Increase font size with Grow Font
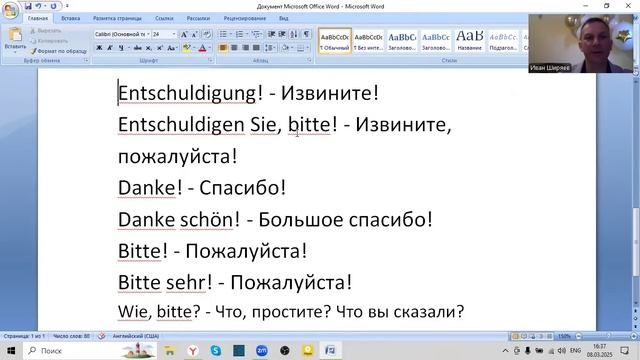The image size is (640, 360). 184,34
